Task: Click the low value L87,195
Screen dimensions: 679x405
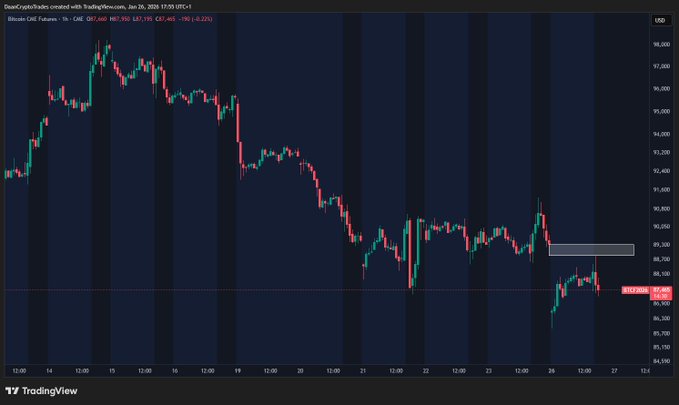Action: pos(142,19)
